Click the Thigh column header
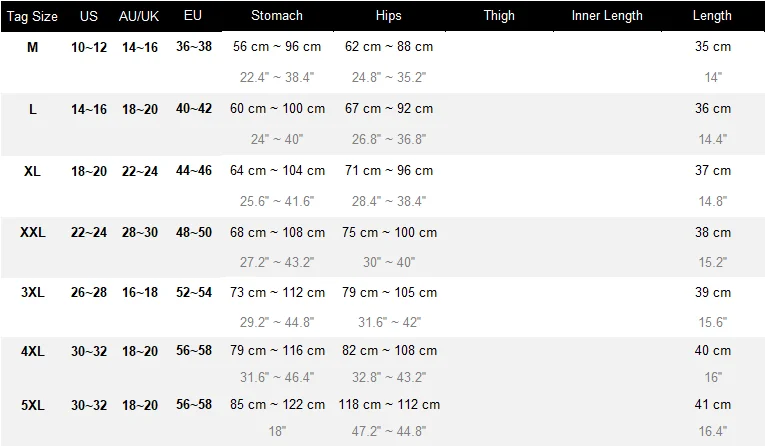The width and height of the screenshot is (765, 446). pos(499,16)
